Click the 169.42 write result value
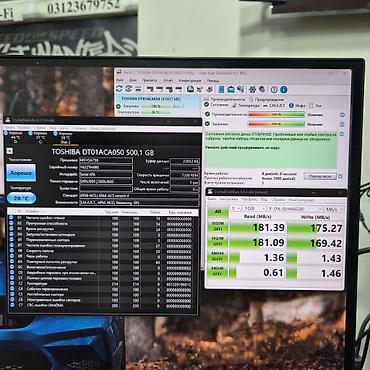370x370 pixels. (327, 243)
